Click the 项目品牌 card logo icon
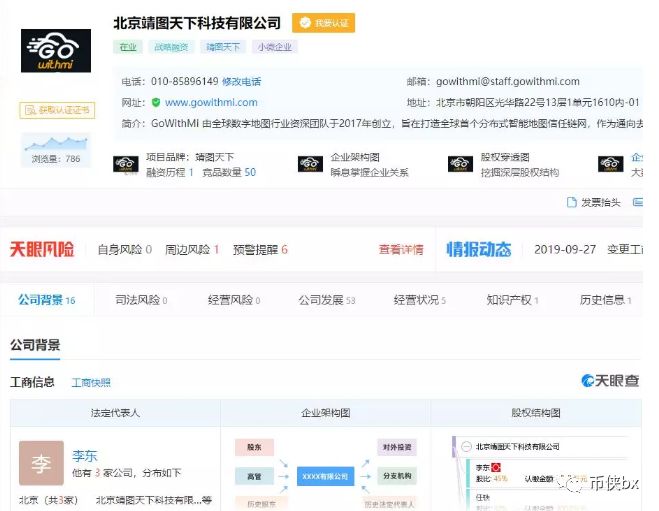Viewport: 659px width, 511px height. (126, 164)
